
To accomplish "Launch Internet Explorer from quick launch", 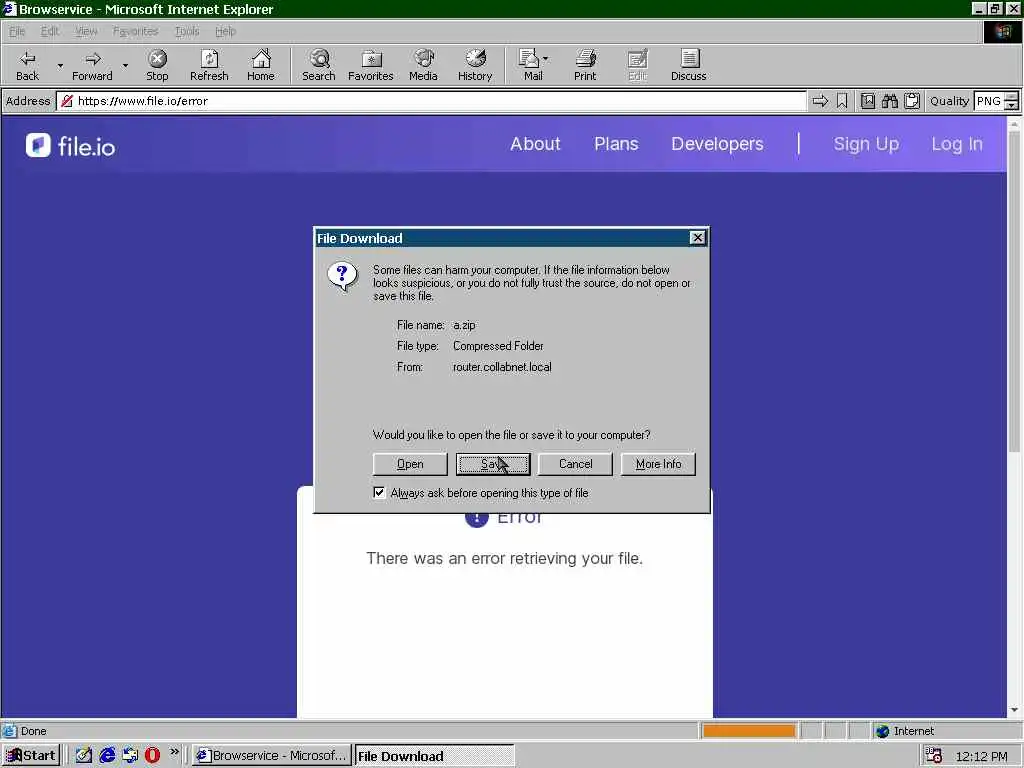I will [106, 755].
